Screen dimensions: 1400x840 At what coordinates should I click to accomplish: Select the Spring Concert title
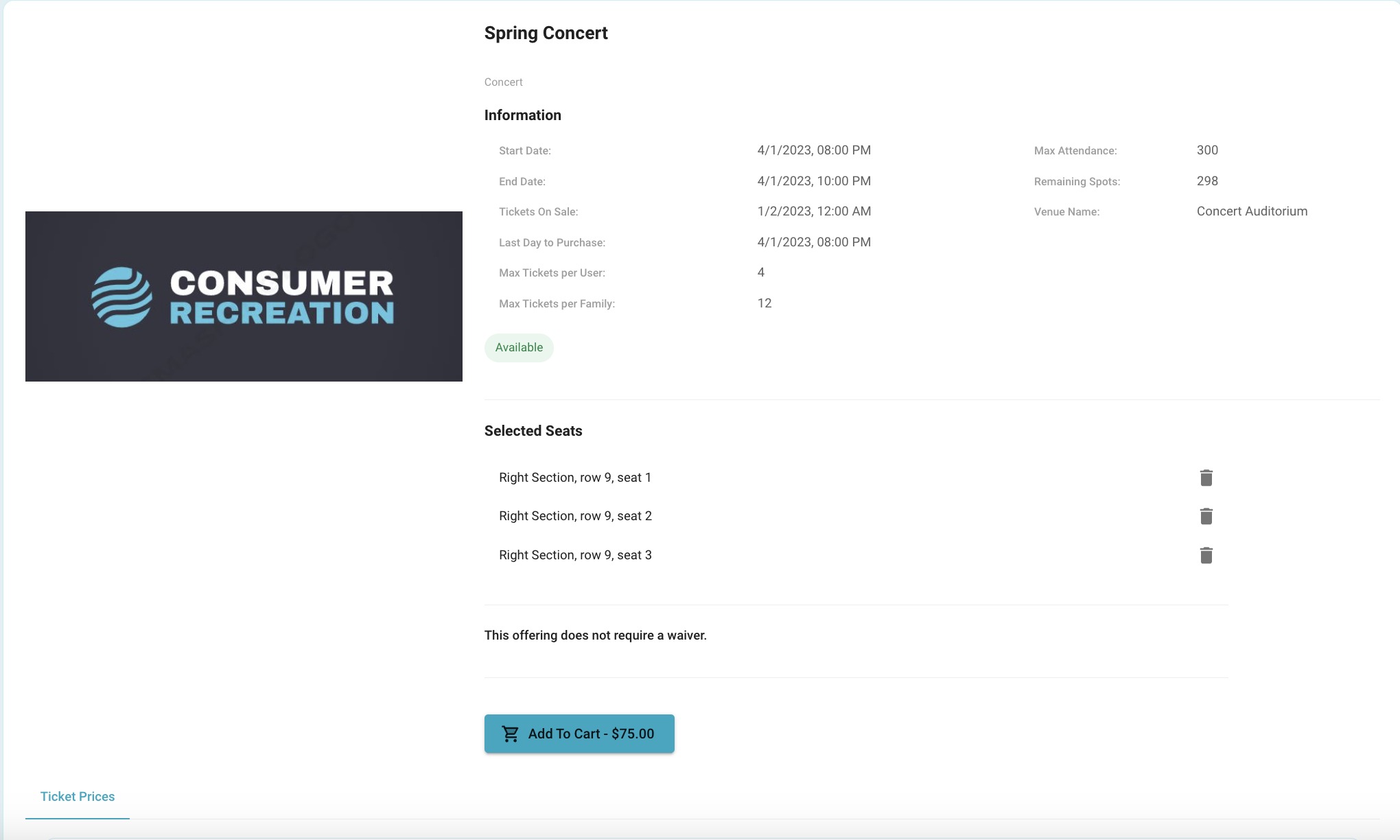tap(546, 33)
